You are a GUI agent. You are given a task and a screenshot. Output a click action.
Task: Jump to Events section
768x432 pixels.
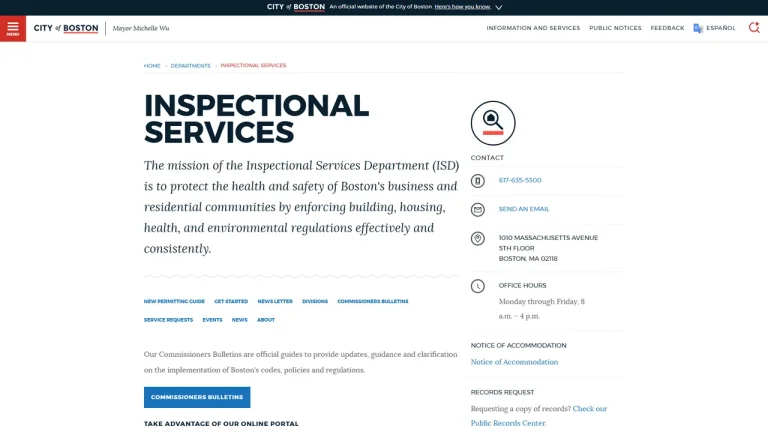tap(212, 320)
